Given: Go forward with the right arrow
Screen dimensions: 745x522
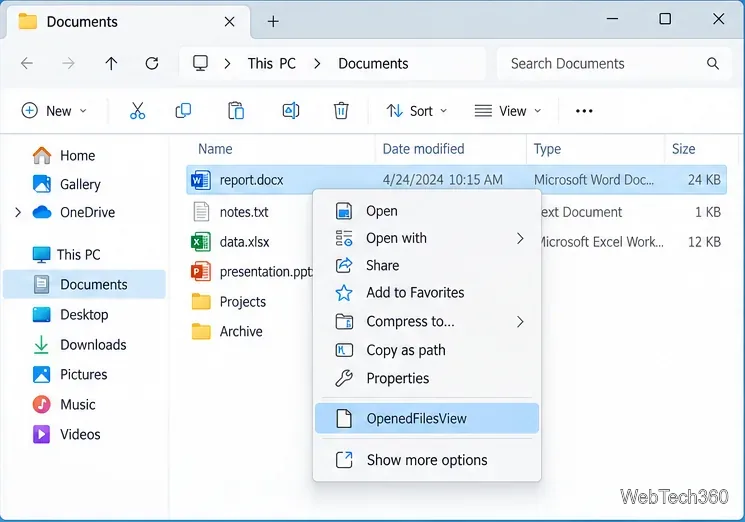Looking at the screenshot, I should pos(68,63).
